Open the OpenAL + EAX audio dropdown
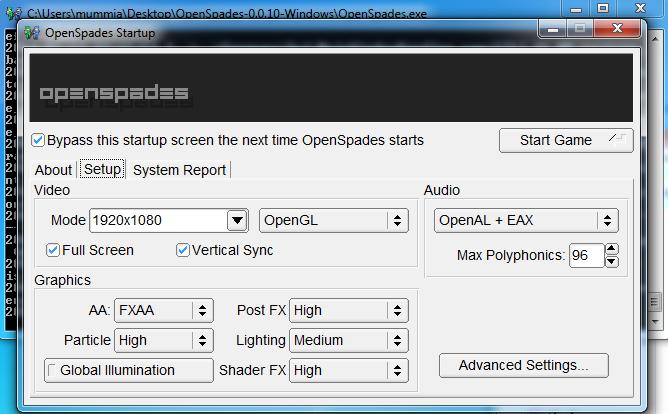 coord(526,220)
